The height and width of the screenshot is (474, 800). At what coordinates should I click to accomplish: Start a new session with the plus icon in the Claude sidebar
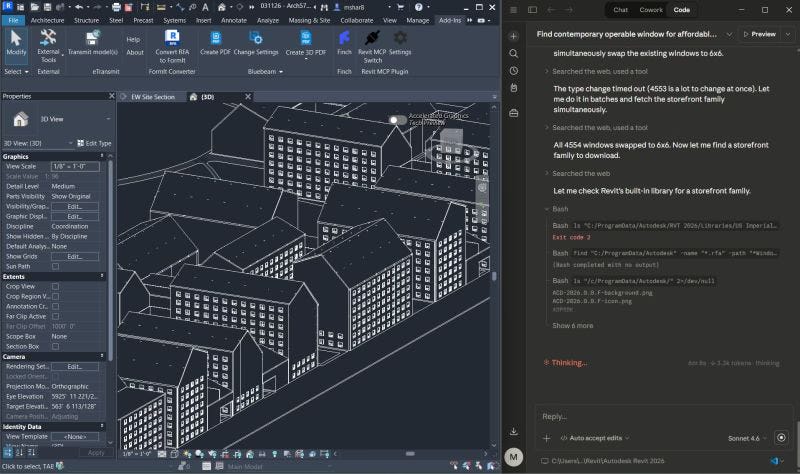point(514,36)
